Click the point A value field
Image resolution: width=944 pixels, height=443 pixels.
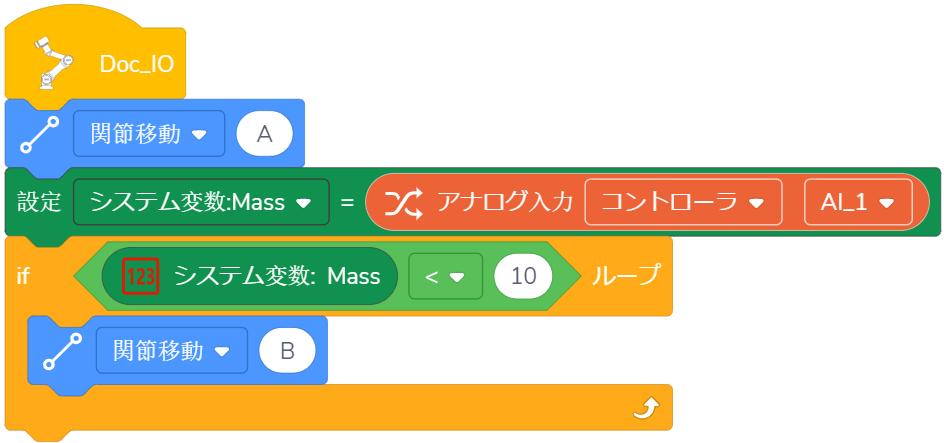point(264,134)
